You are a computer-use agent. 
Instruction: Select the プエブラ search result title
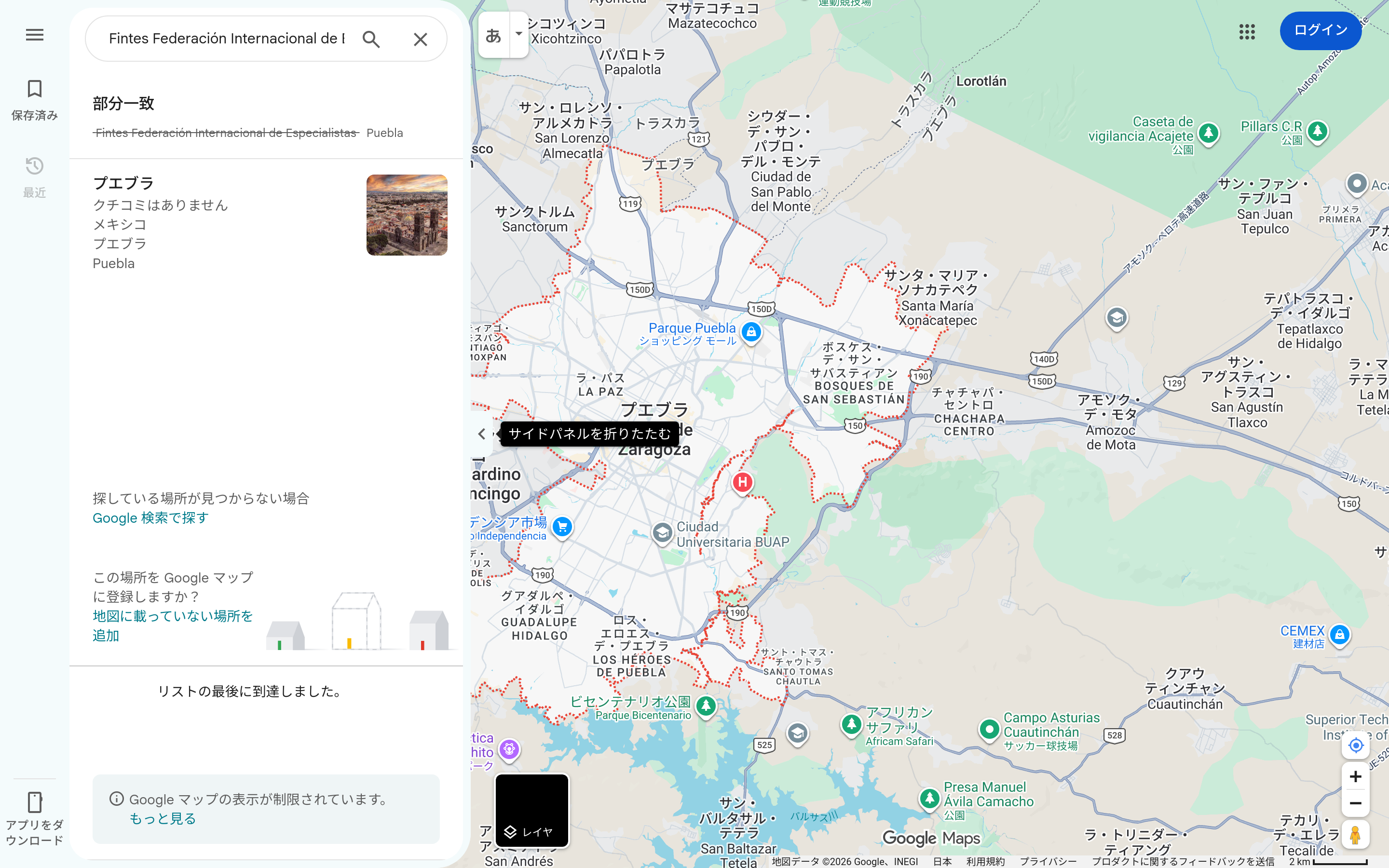tap(123, 183)
